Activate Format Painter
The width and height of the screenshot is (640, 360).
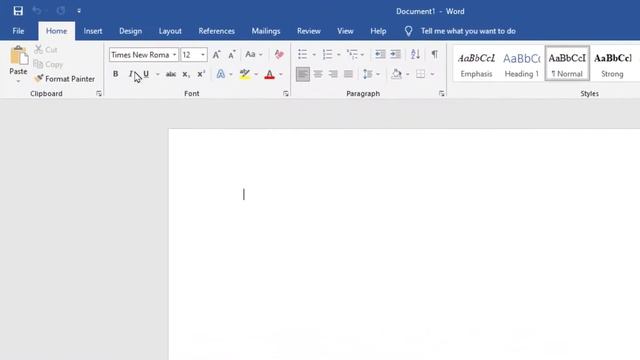pos(64,79)
